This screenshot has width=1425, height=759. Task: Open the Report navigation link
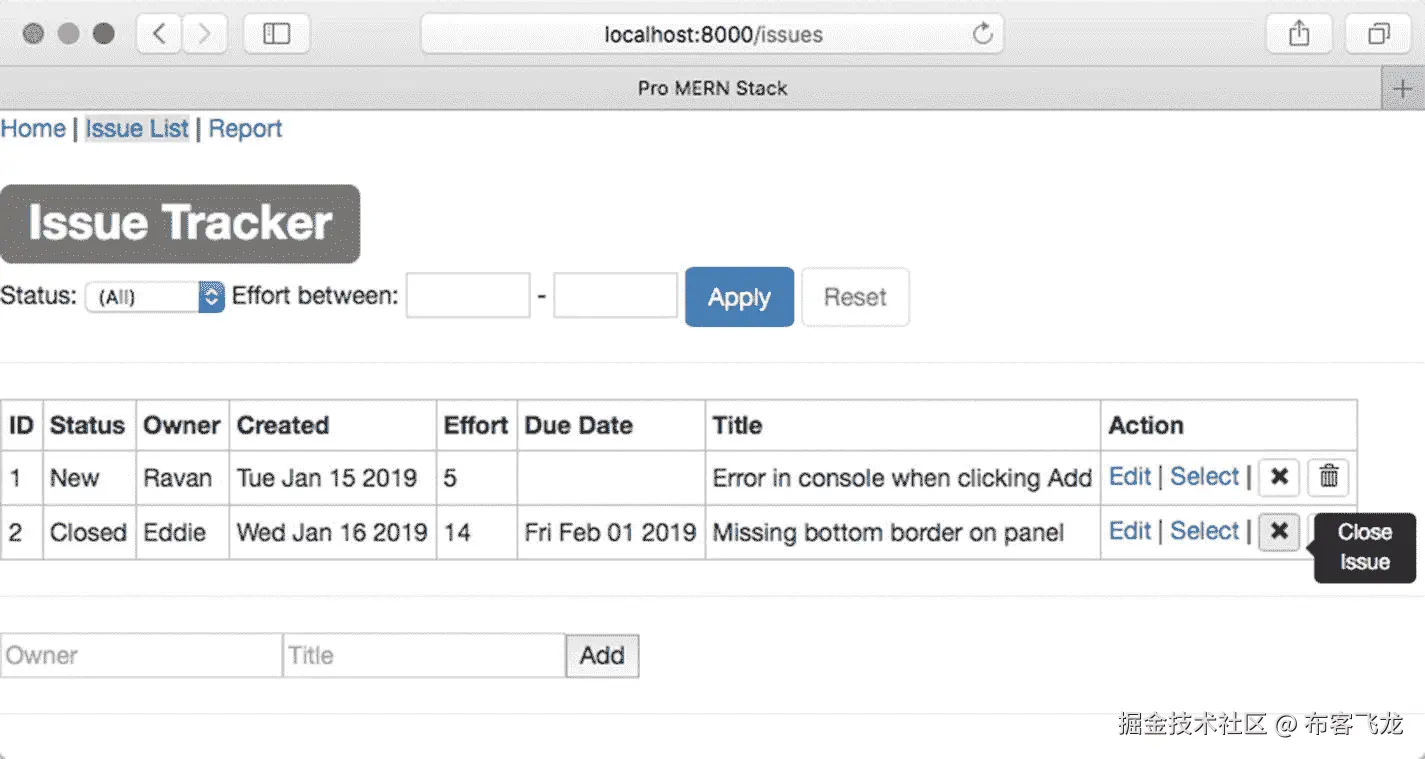(245, 129)
